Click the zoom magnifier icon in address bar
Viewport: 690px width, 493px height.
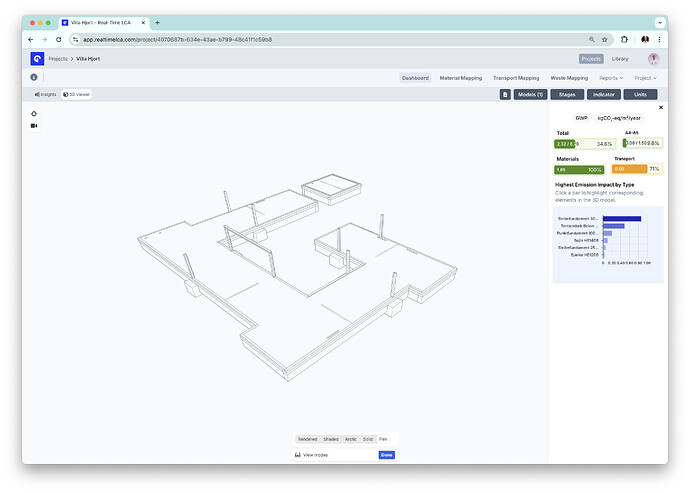pos(592,40)
